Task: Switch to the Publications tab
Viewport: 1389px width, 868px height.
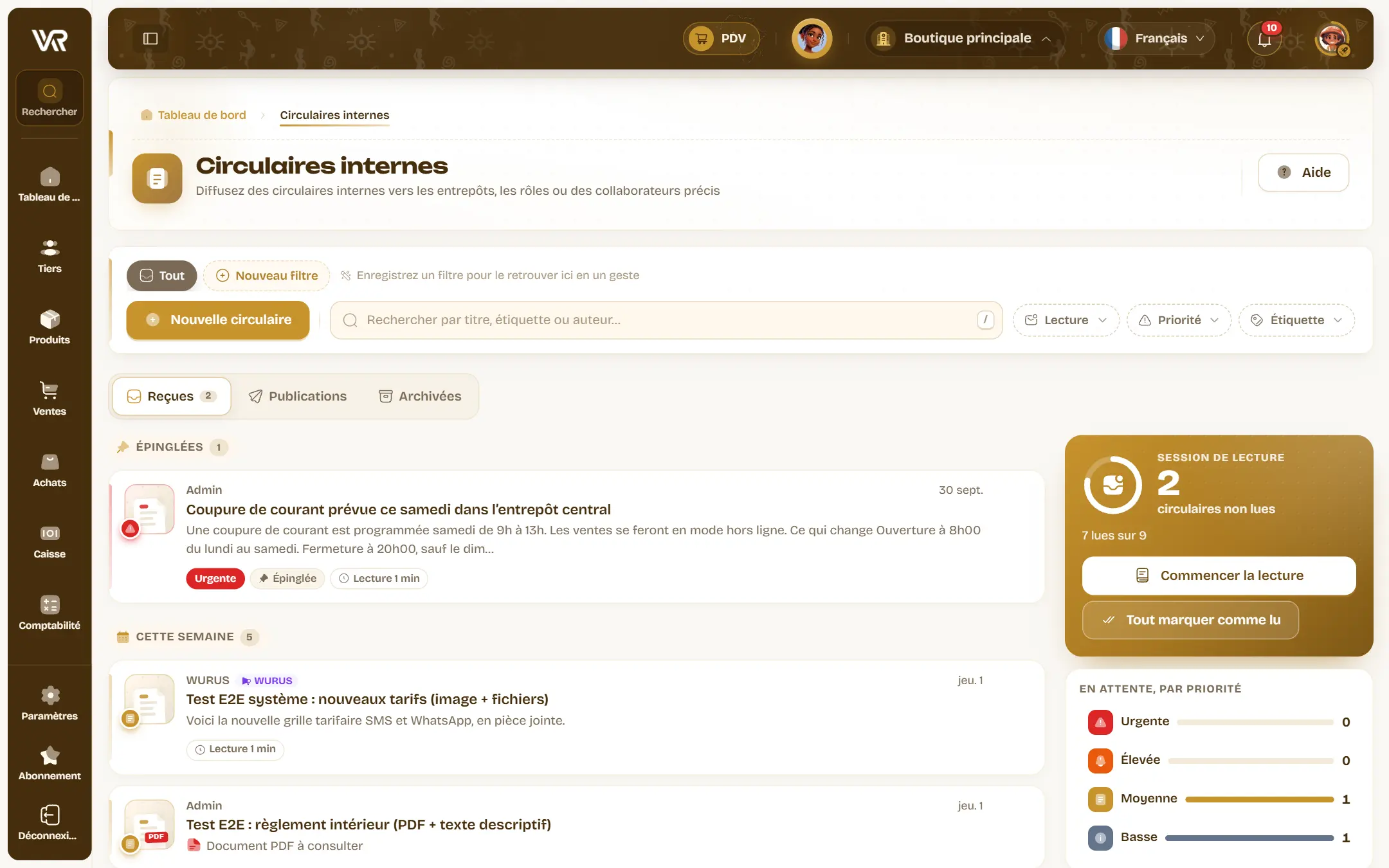Action: [x=298, y=397]
